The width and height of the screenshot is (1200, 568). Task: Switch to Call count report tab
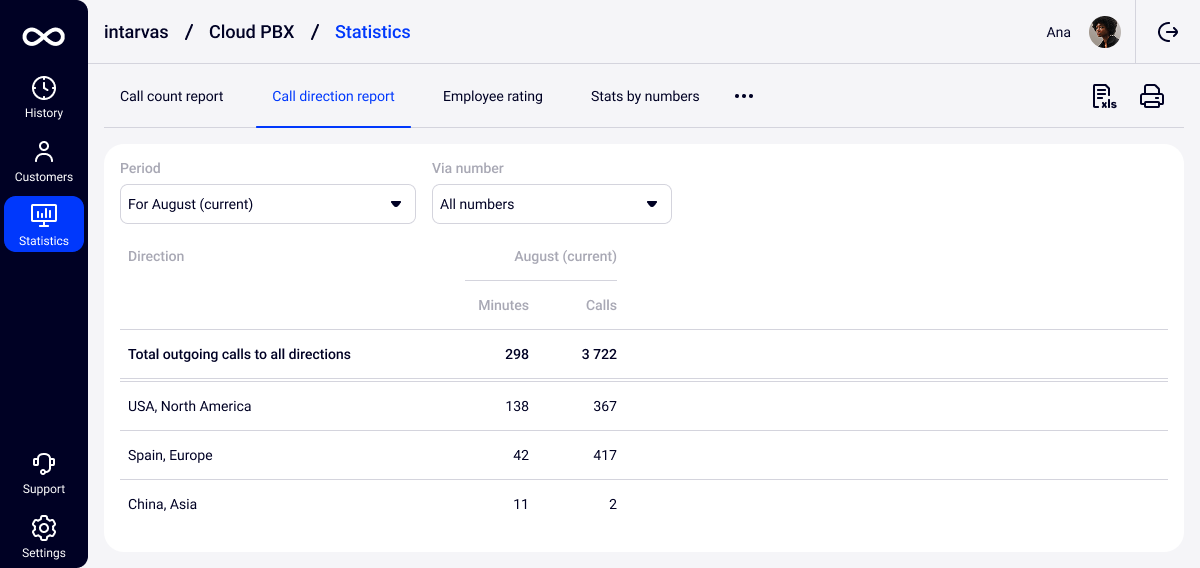tap(172, 96)
